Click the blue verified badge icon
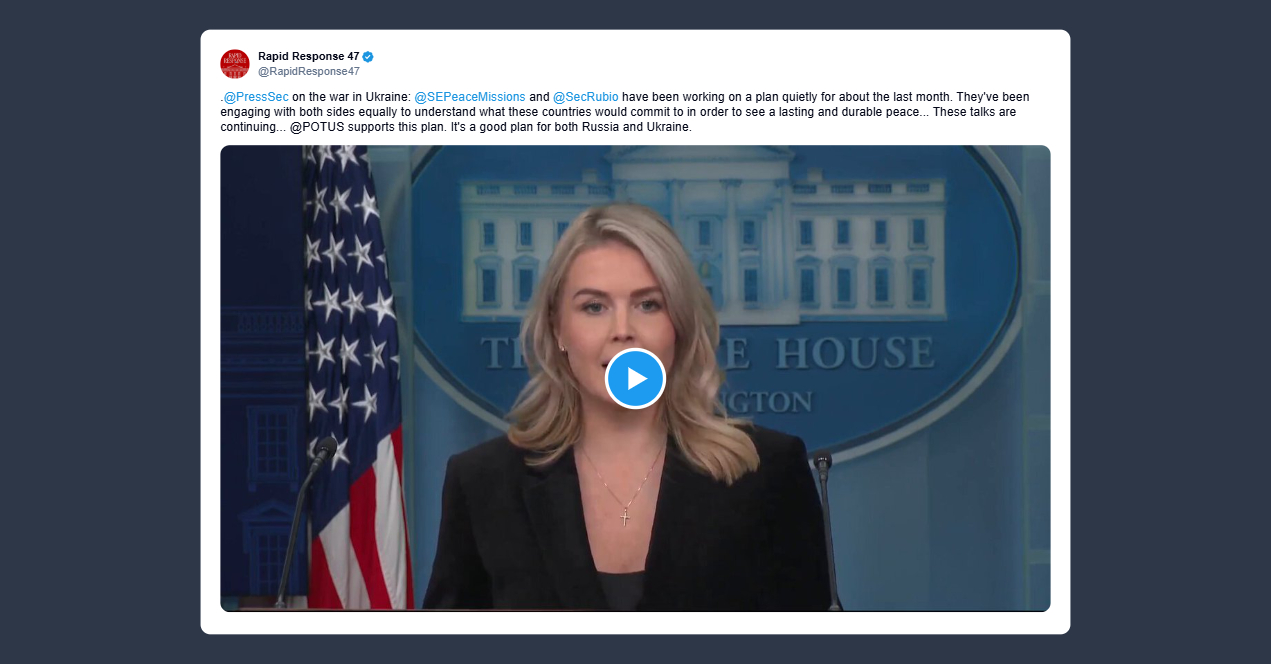This screenshot has height=664, width=1271. (368, 56)
